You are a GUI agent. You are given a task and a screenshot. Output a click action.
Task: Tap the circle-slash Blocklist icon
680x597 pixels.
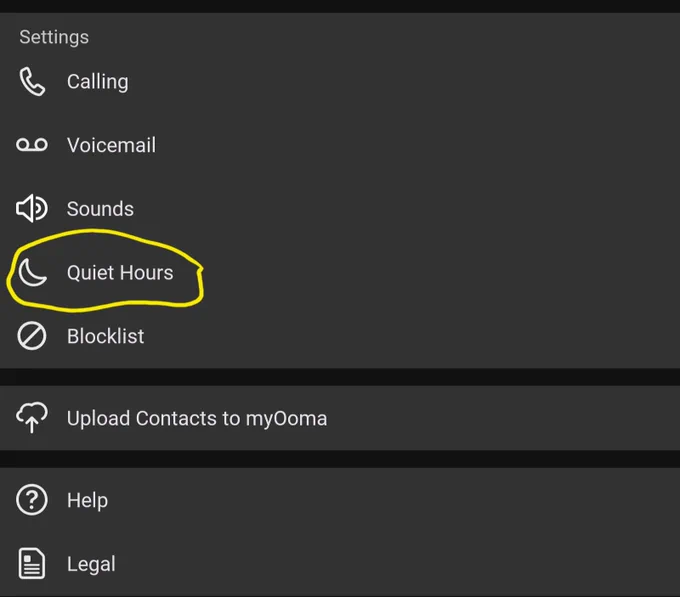[x=32, y=336]
